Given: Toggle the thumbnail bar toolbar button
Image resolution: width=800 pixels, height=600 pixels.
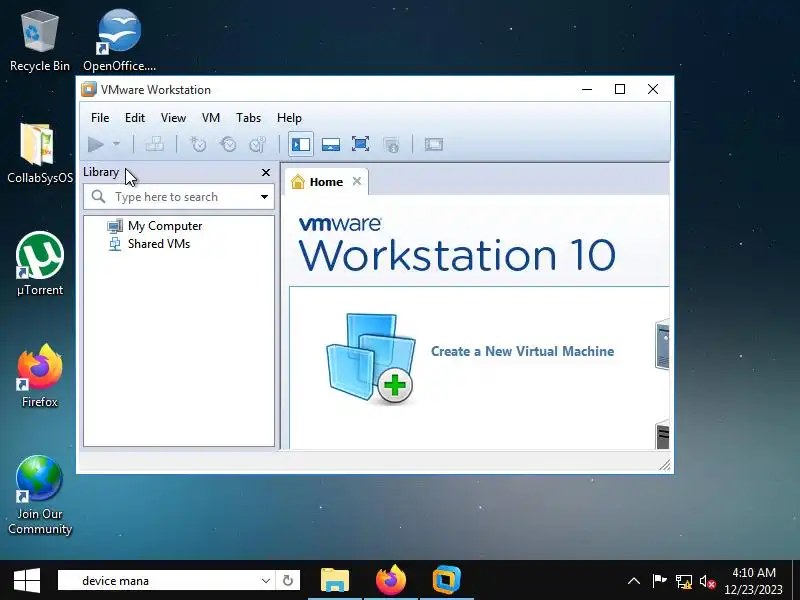Looking at the screenshot, I should 331,144.
